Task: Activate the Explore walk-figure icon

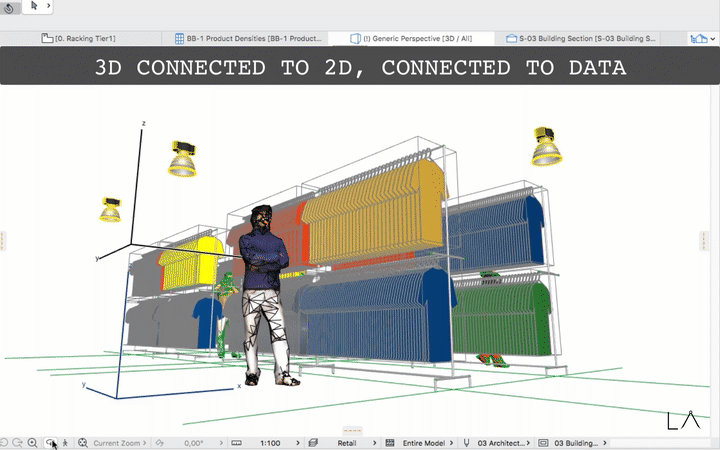Action: coord(66,442)
